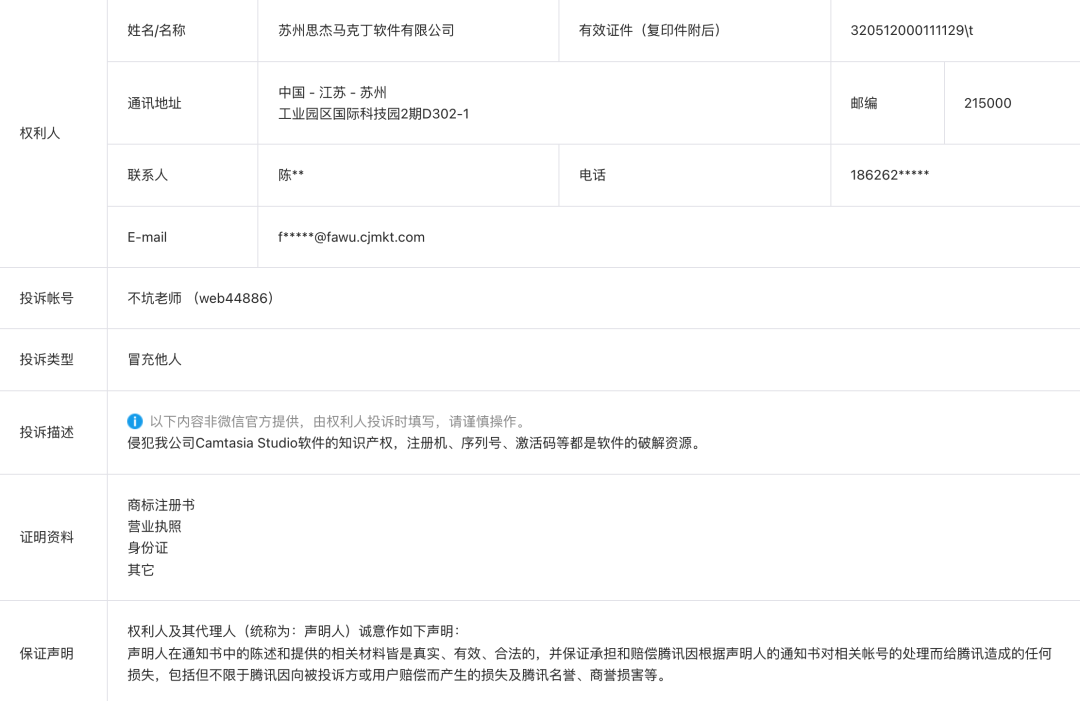This screenshot has height=701, width=1080.
Task: Select the statement line starting 损失，包括但不限于
Action: click(397, 675)
